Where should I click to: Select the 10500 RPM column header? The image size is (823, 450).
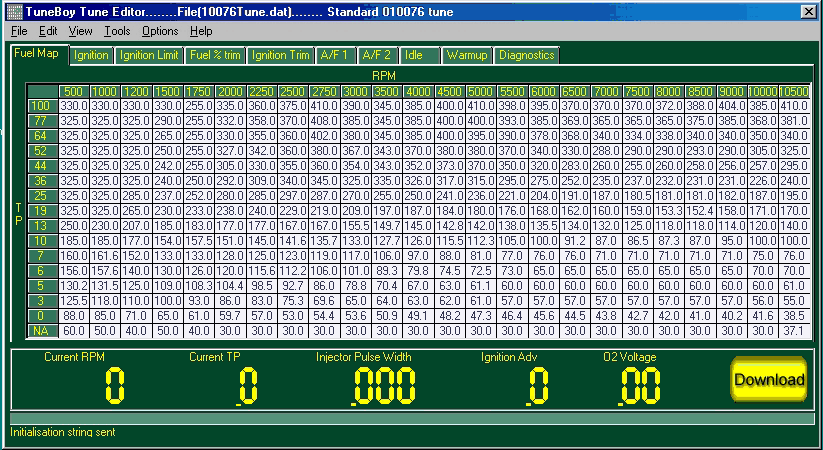(794, 91)
